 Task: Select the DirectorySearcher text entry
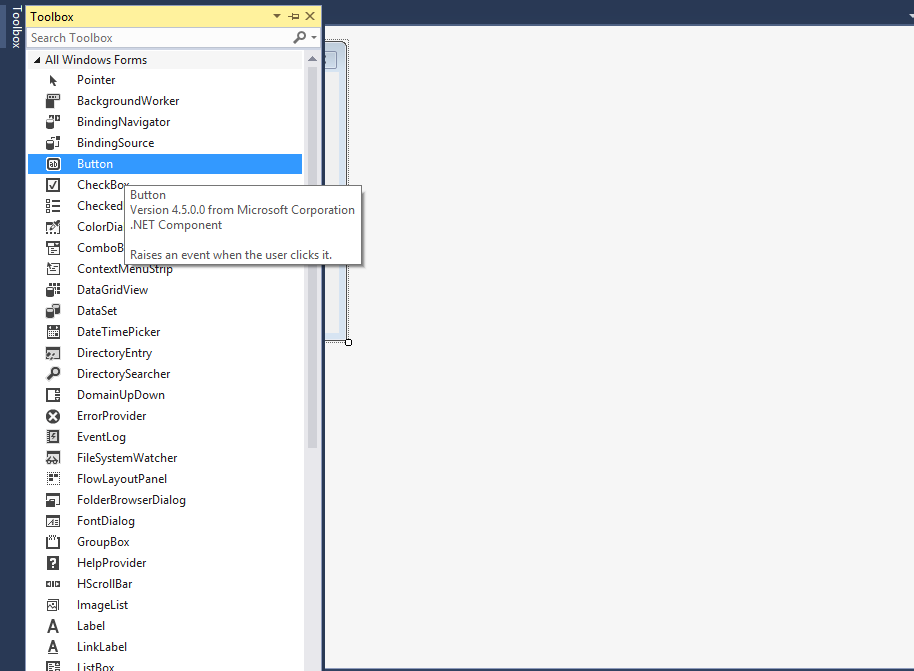click(124, 374)
